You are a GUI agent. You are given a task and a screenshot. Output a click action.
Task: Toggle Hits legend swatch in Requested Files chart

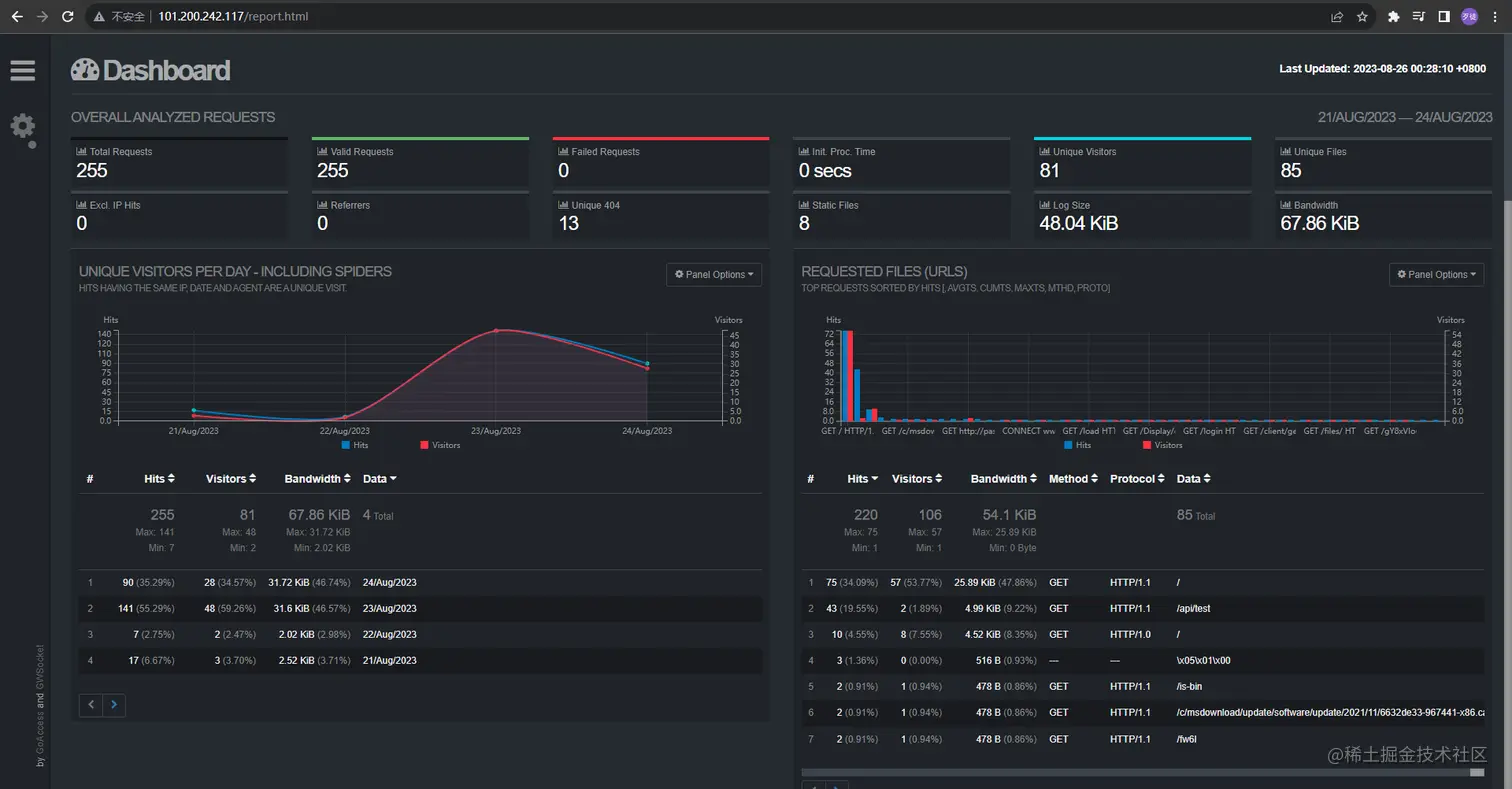1069,445
